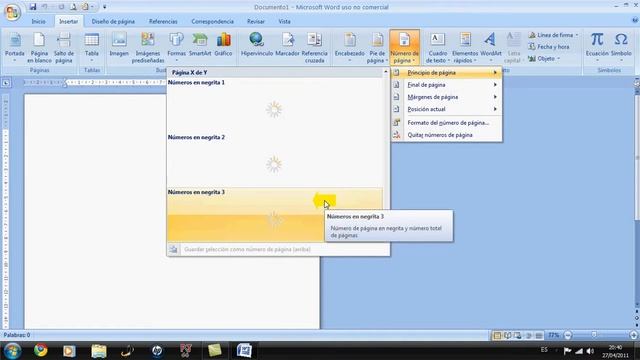Screen dimensions: 640x360
Task: Click the zoom in plus button
Action: (x=633, y=335)
